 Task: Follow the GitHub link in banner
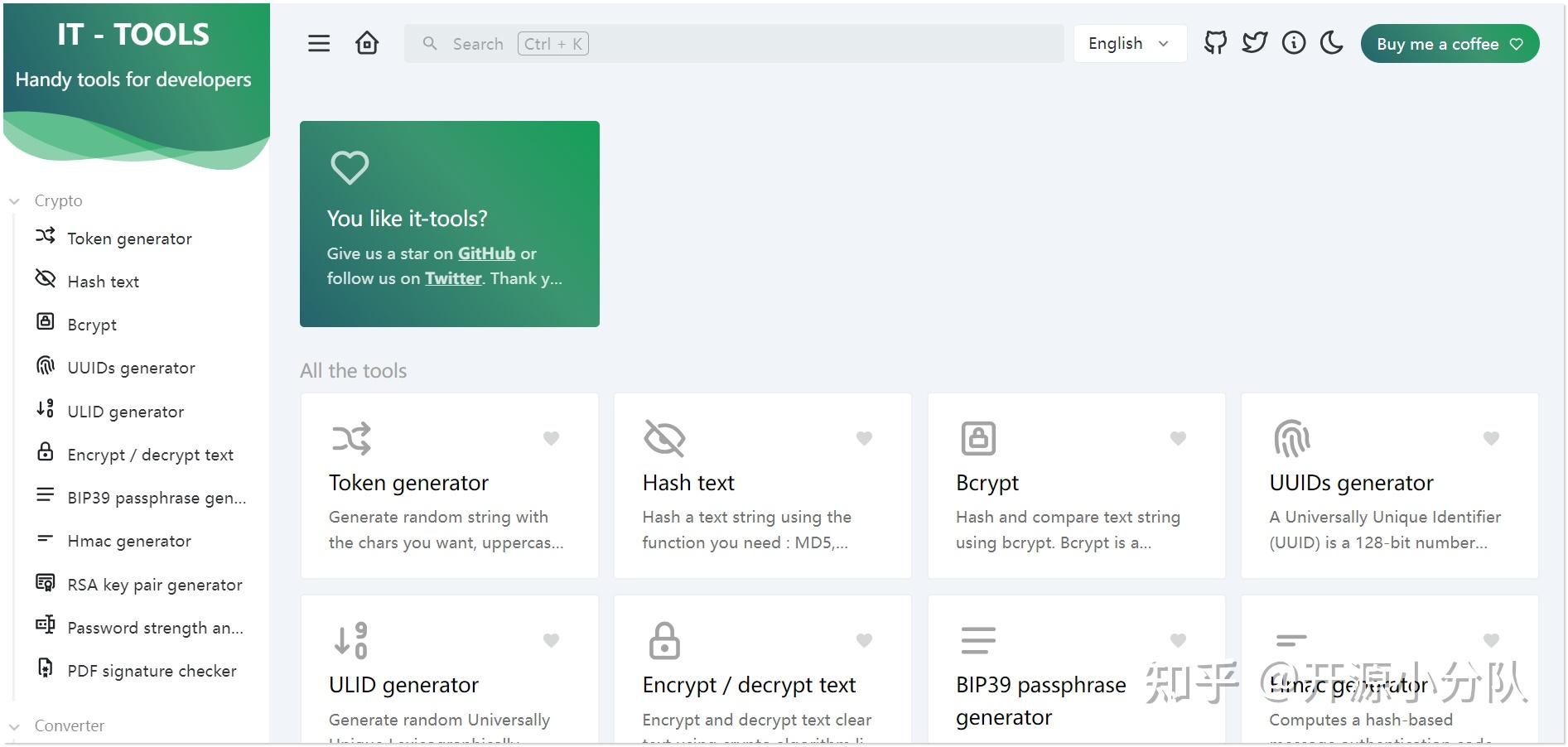(486, 253)
